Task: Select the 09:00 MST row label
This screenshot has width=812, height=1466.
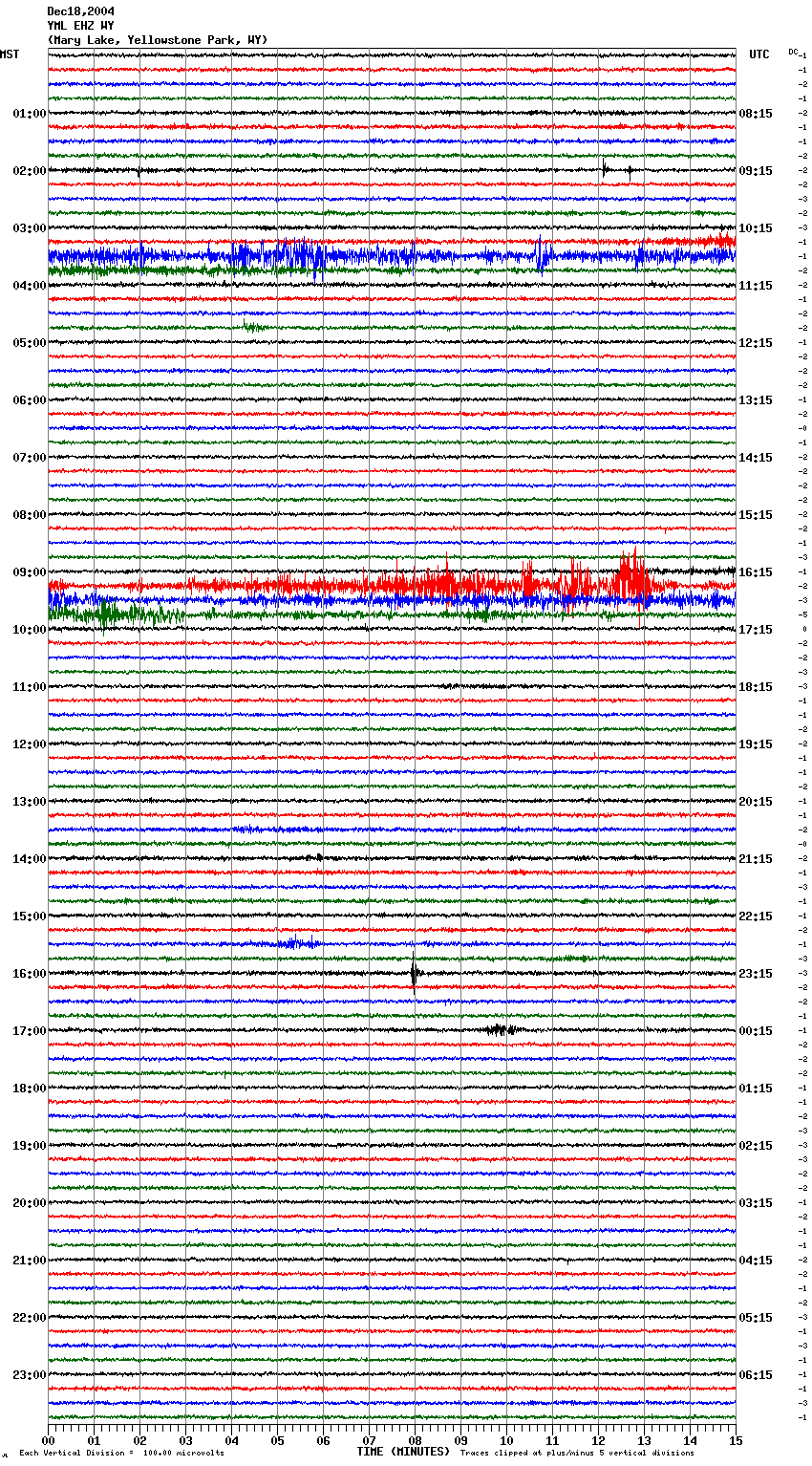Action: [x=29, y=572]
